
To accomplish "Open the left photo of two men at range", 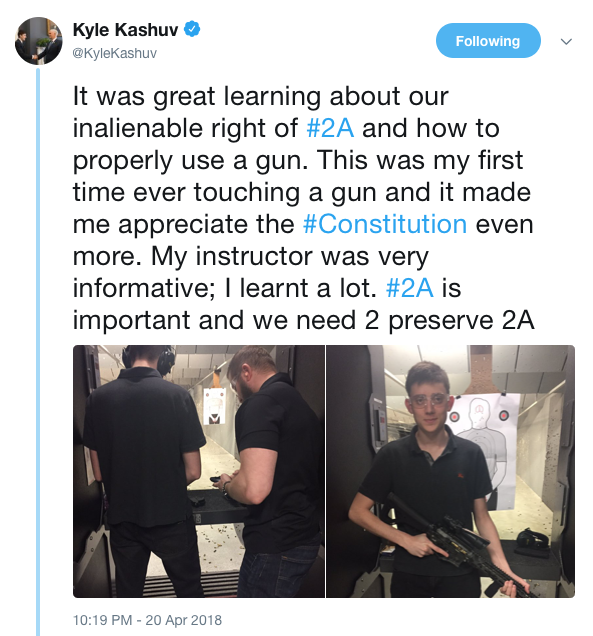I will [199, 471].
